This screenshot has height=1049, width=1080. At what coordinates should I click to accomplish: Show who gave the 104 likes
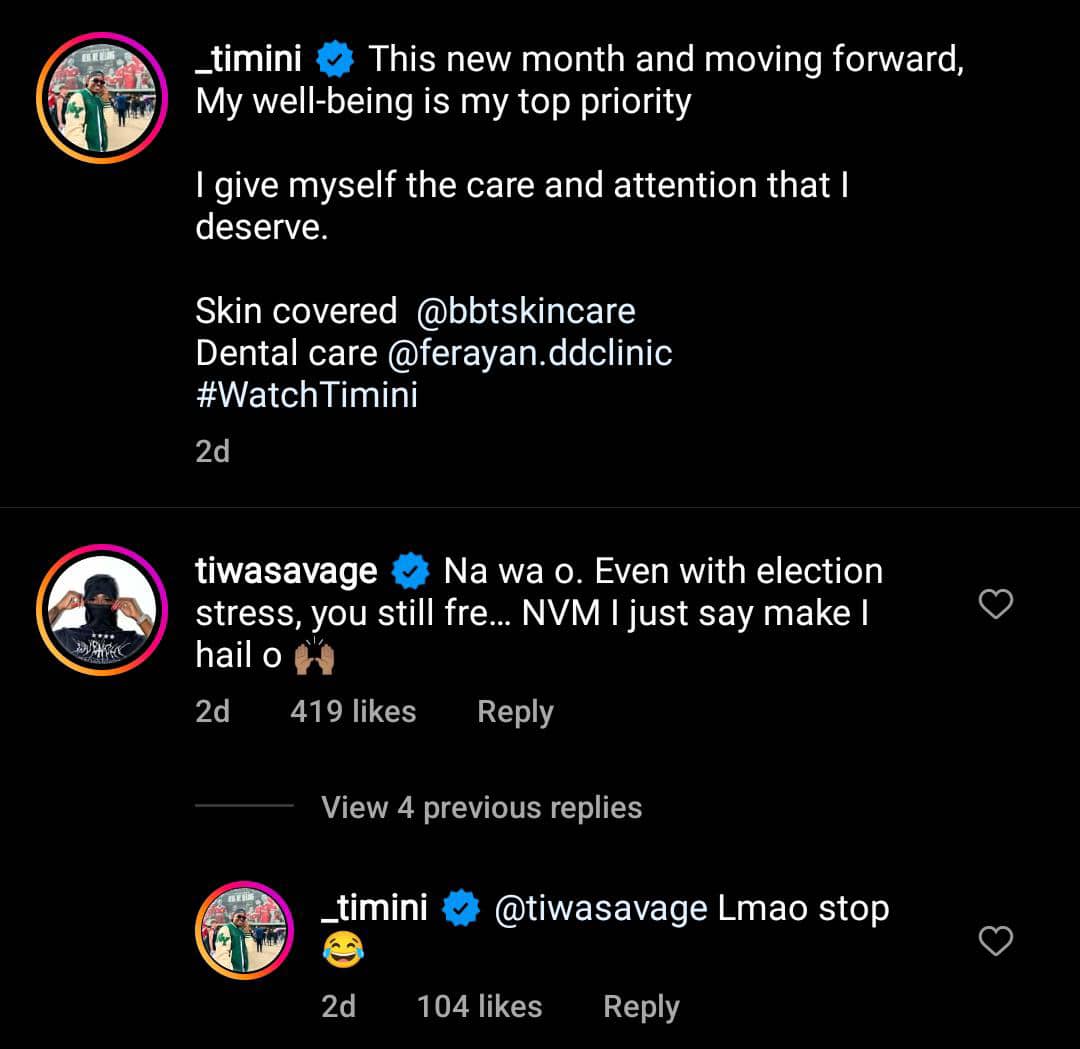tap(479, 1007)
